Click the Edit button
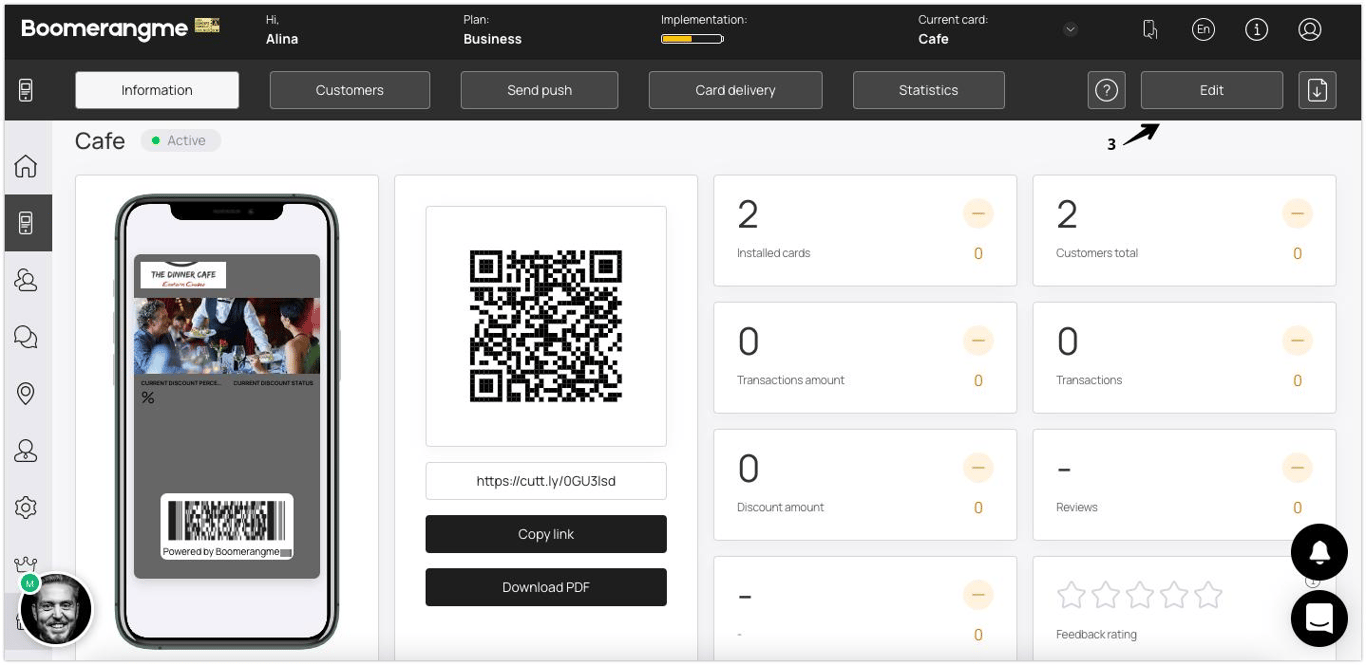 1212,90
